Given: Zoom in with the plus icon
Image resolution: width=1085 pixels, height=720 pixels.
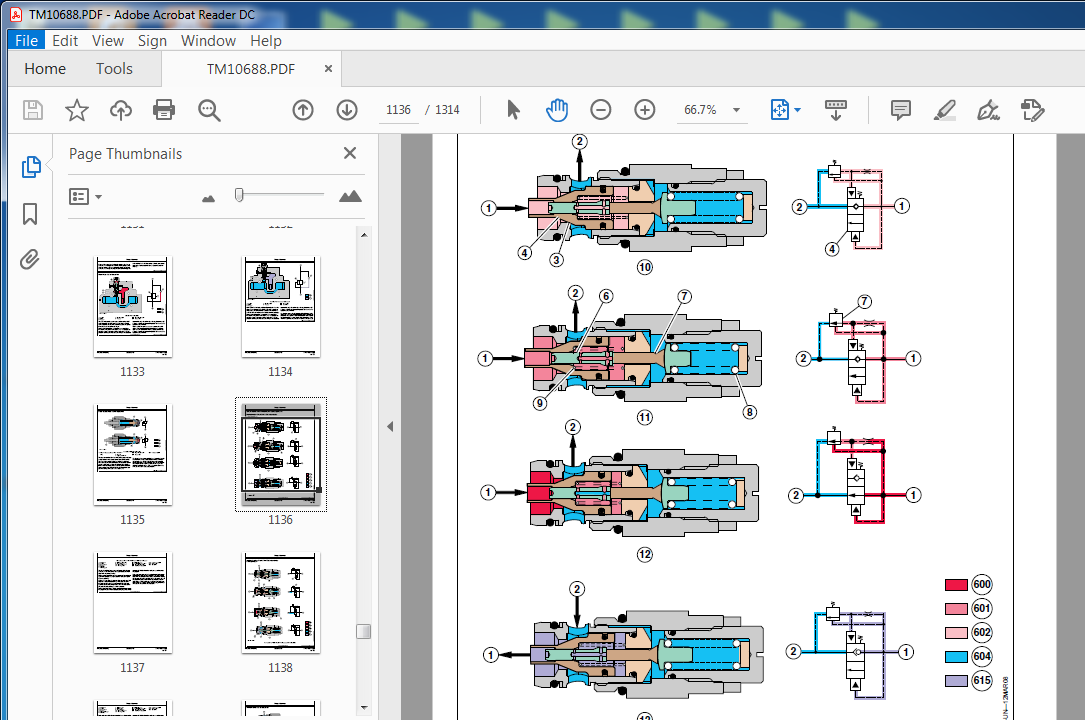Looking at the screenshot, I should point(645,110).
